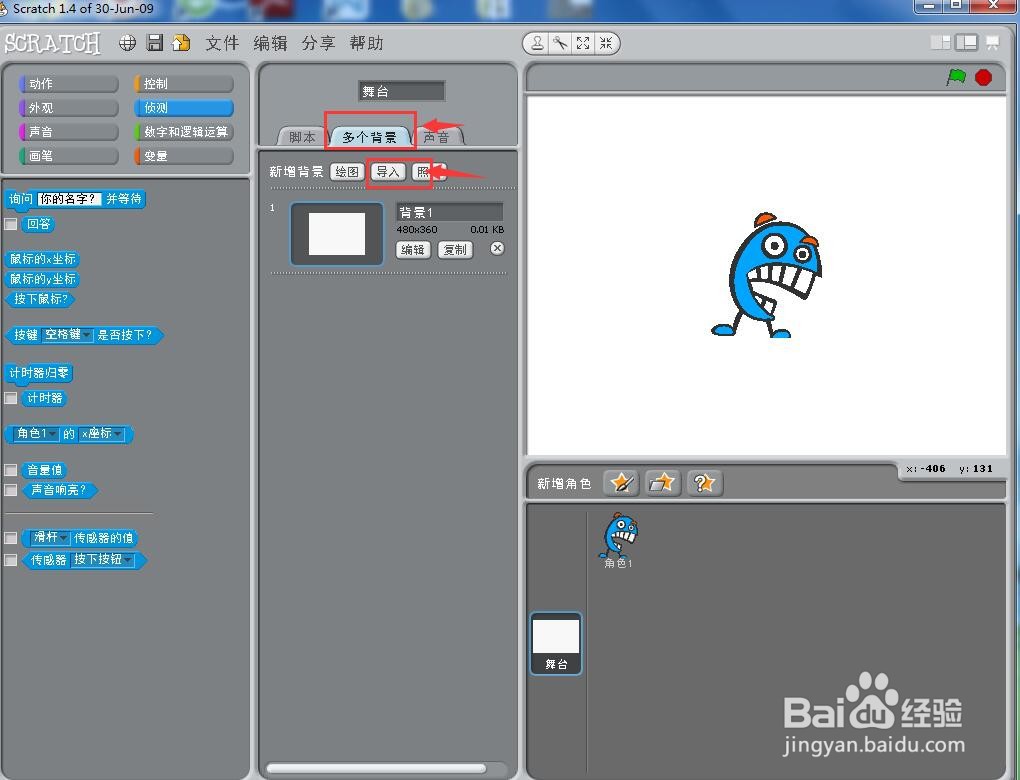Paint a new sprite icon
Screen dimensions: 1020x780
621,483
